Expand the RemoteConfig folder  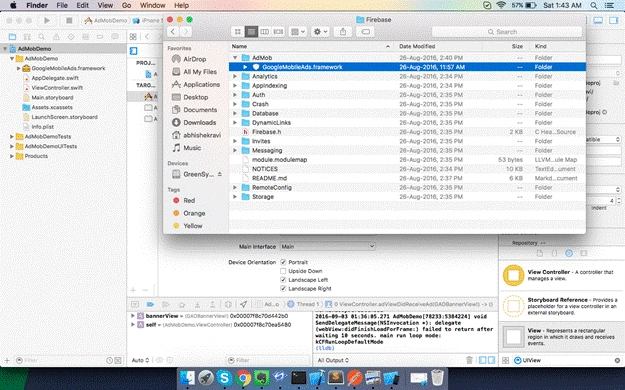[235, 187]
